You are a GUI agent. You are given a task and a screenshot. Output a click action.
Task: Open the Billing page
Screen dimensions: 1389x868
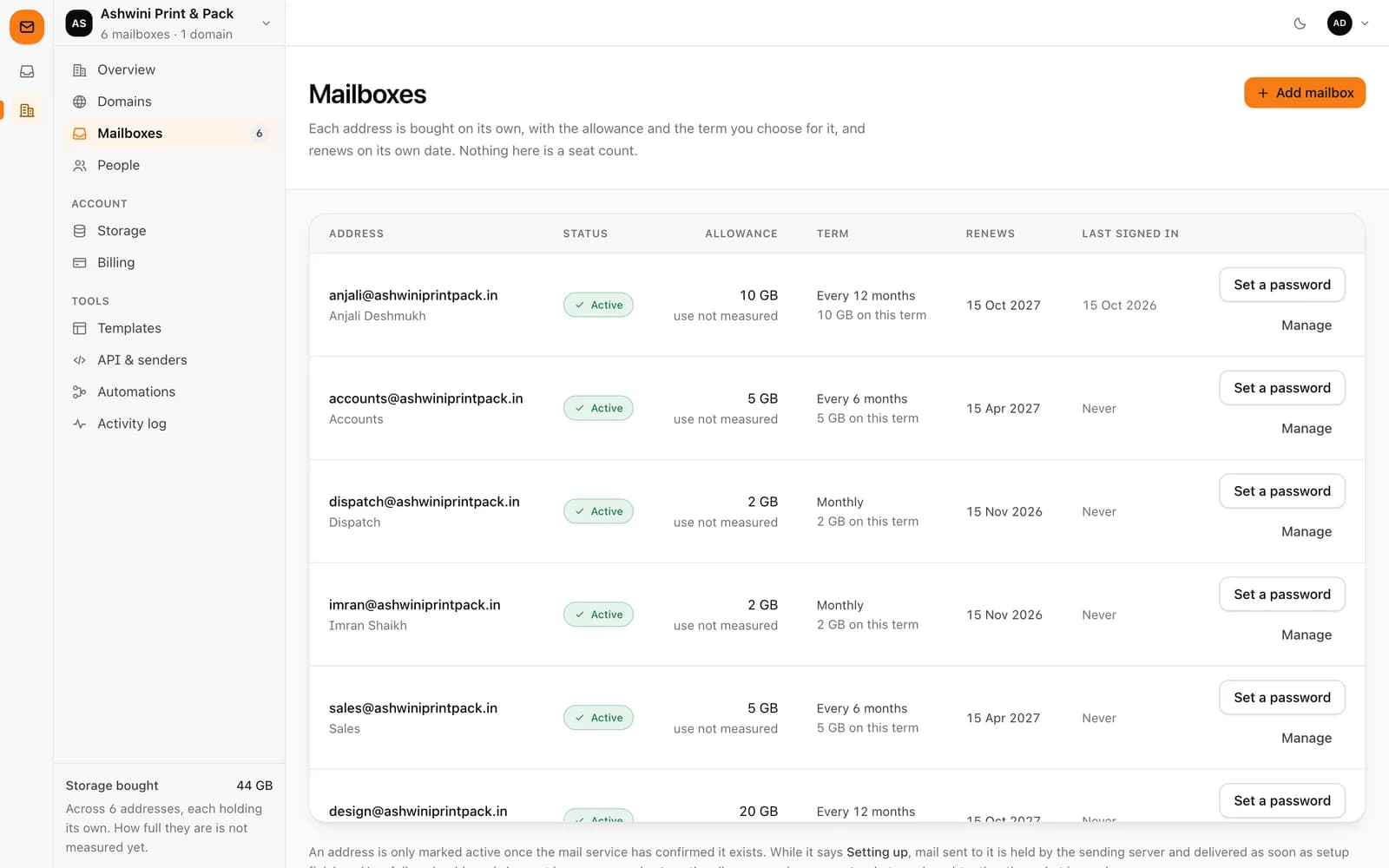(169, 262)
